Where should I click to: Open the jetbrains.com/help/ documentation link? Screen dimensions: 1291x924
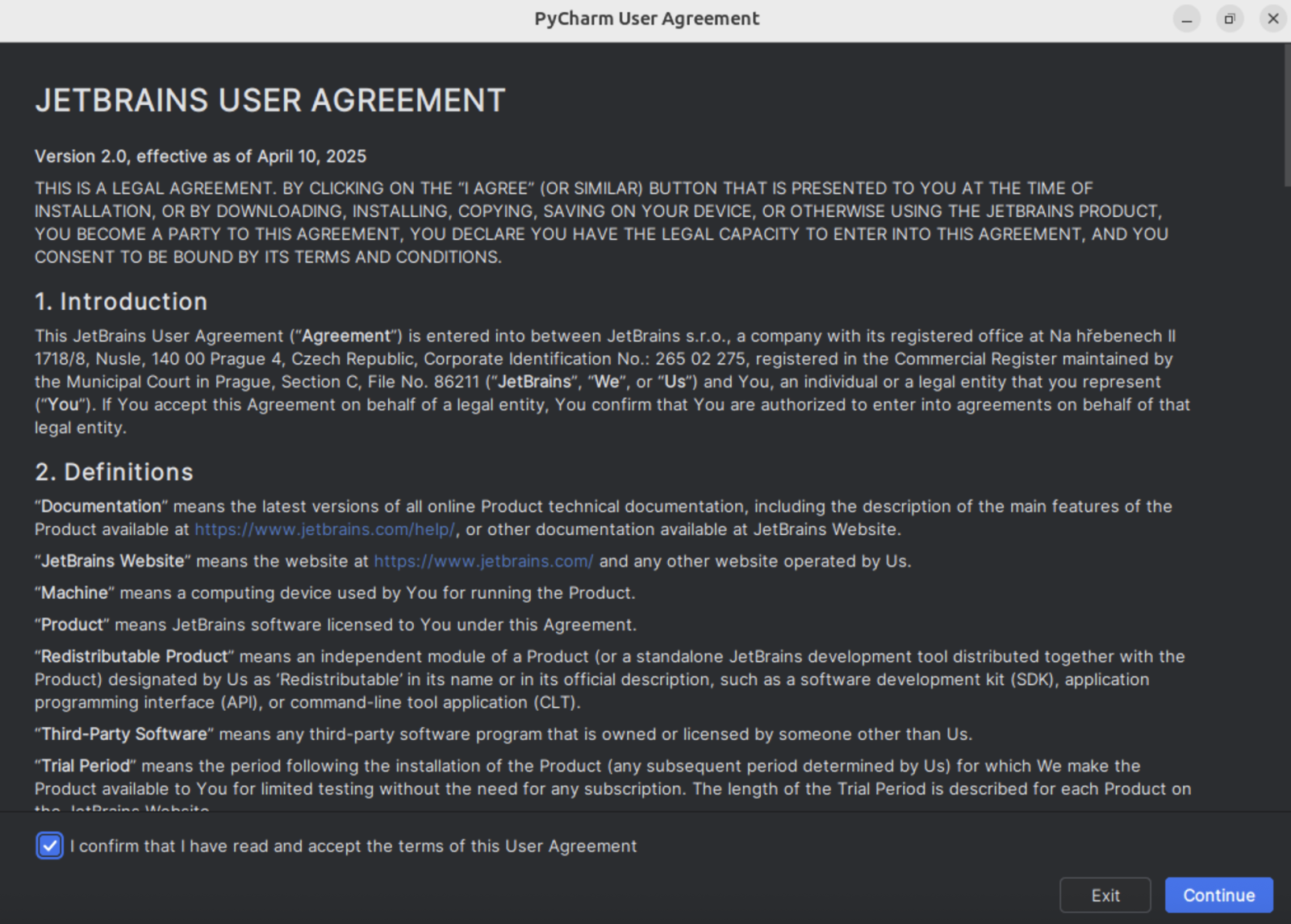(x=324, y=529)
